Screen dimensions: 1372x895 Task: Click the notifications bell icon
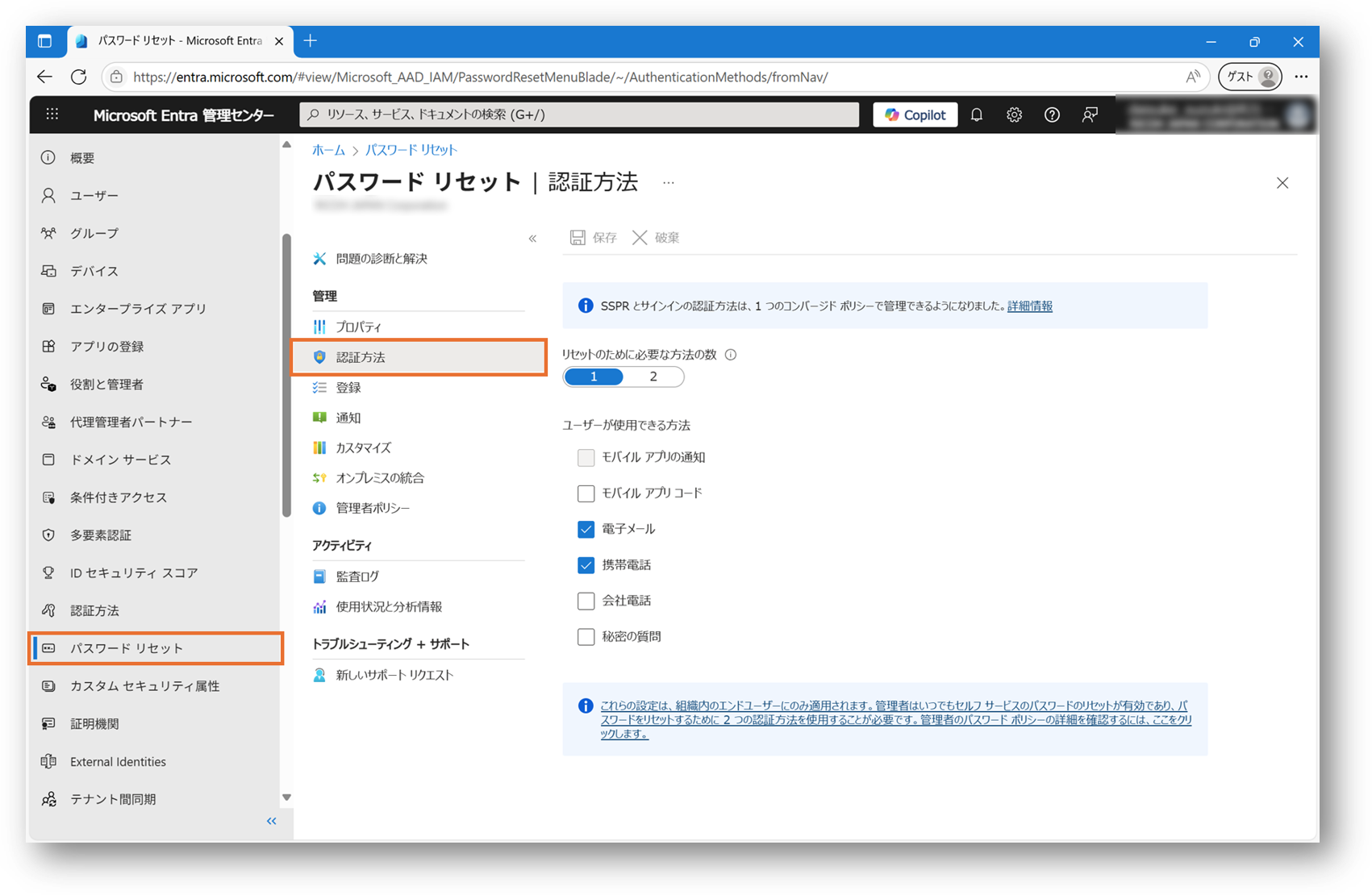pyautogui.click(x=976, y=115)
